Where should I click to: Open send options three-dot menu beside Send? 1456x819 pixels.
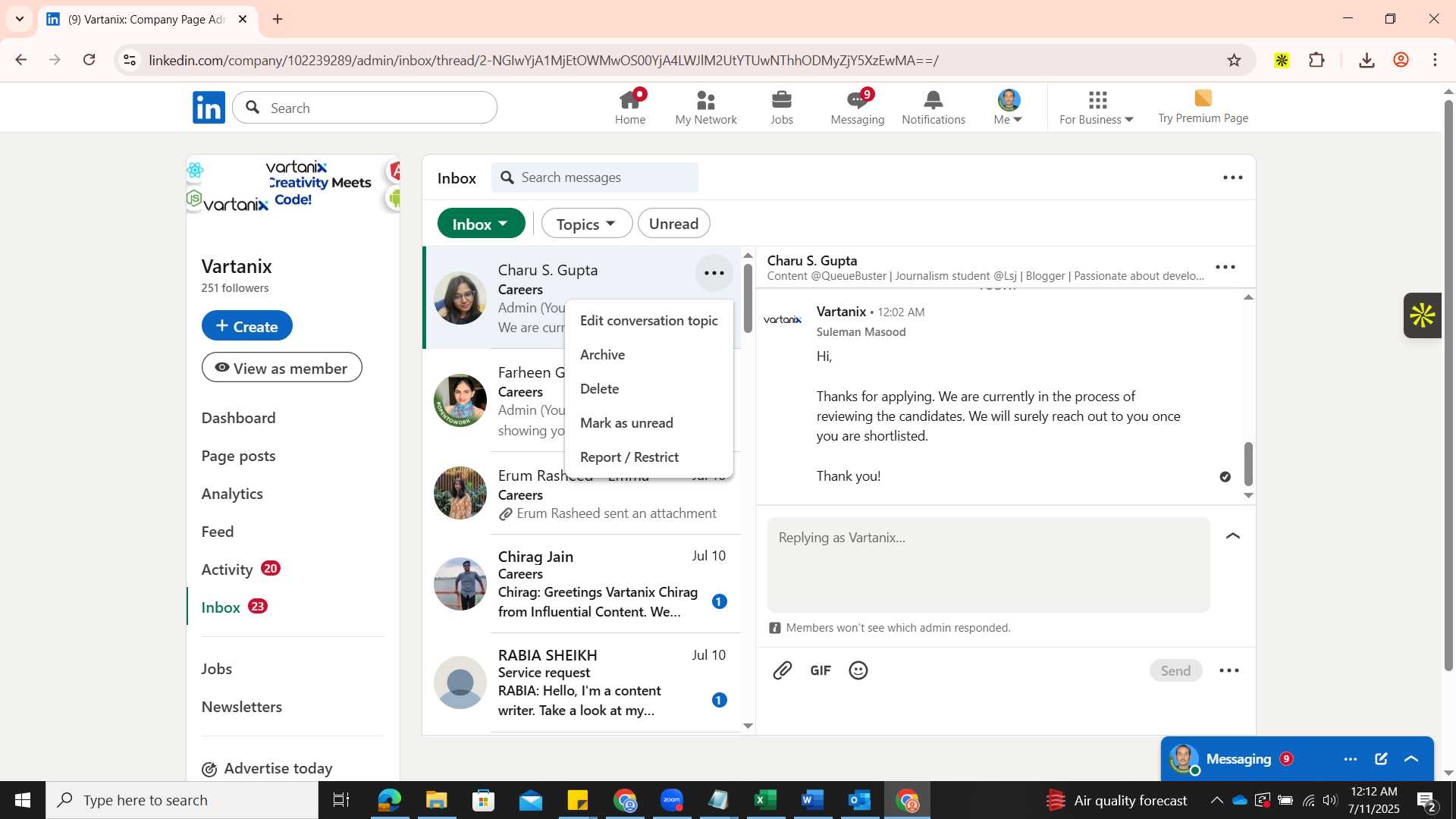tap(1229, 670)
